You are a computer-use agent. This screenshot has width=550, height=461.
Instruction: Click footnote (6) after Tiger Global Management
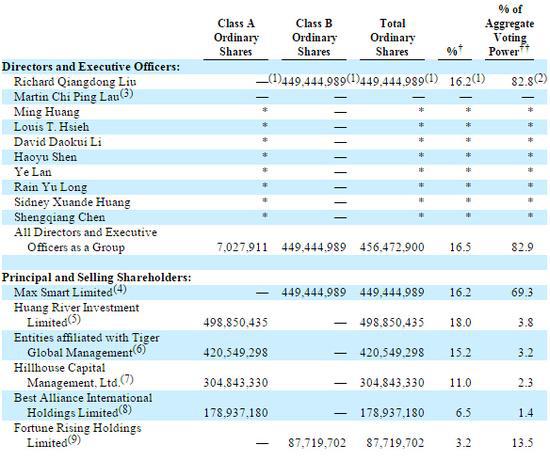139,350
